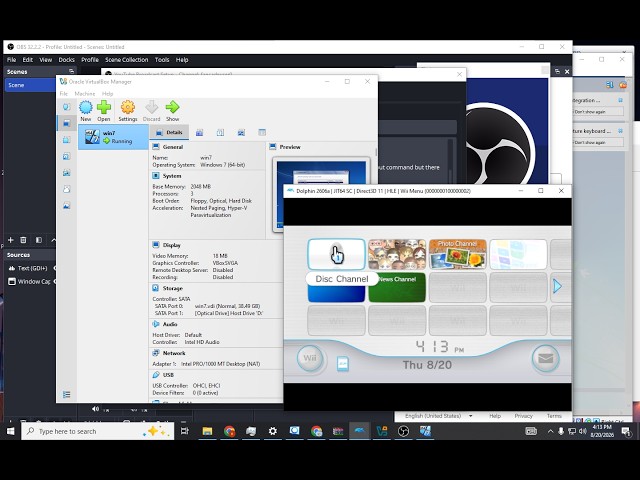Click the Help link near the language dropdown
The height and width of the screenshot is (480, 640).
coord(495,416)
